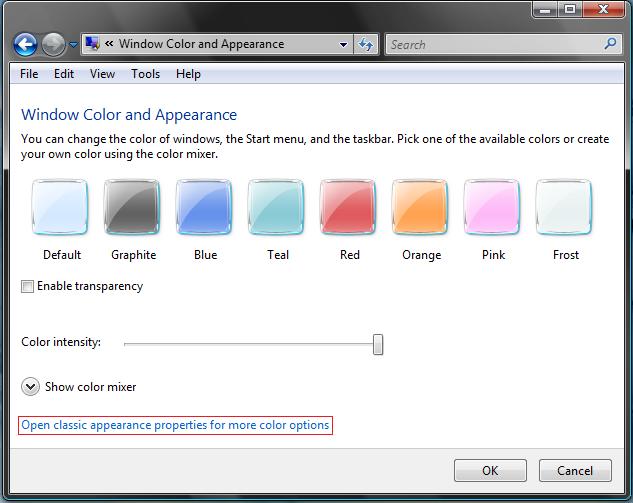
Task: Go back with the blue back arrow
Action: pyautogui.click(x=25, y=44)
